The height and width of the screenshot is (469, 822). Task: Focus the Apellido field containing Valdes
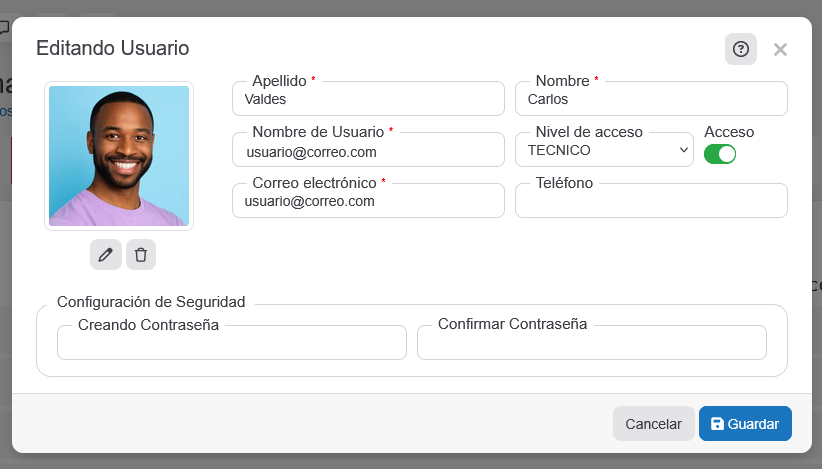(368, 100)
